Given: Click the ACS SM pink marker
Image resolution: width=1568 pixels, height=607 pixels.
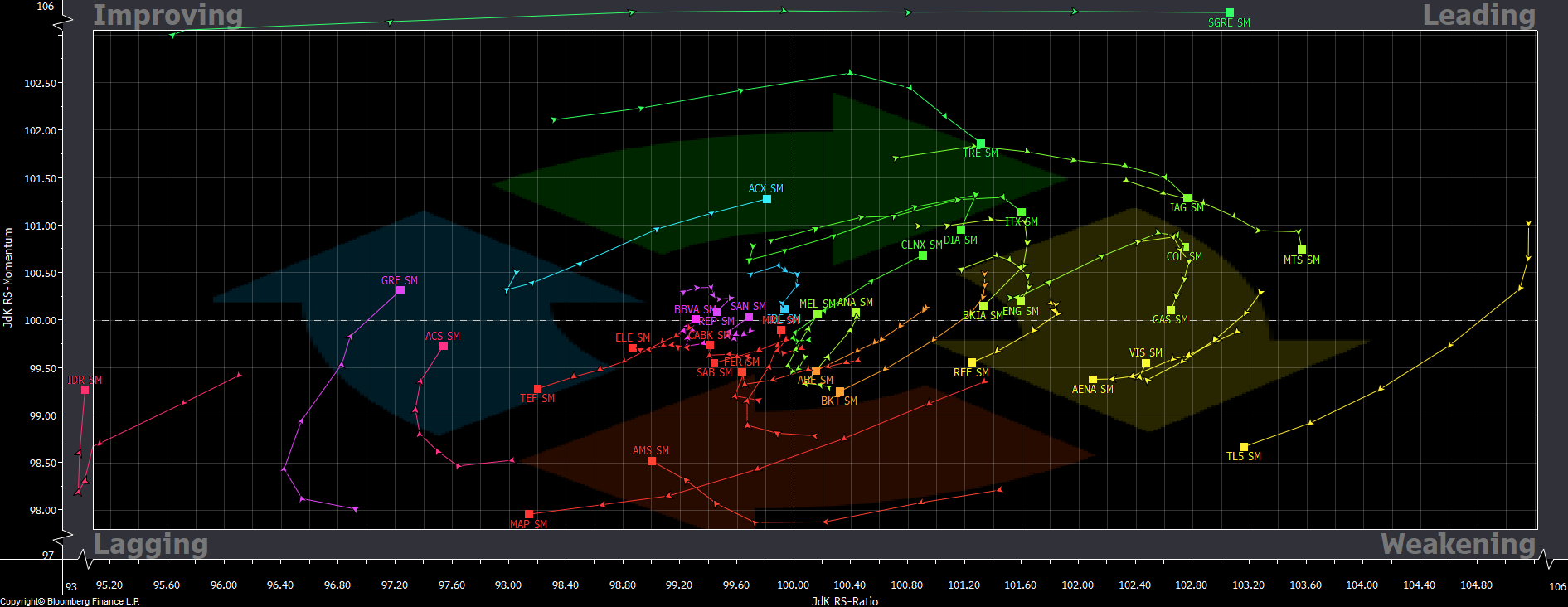Looking at the screenshot, I should tap(444, 346).
